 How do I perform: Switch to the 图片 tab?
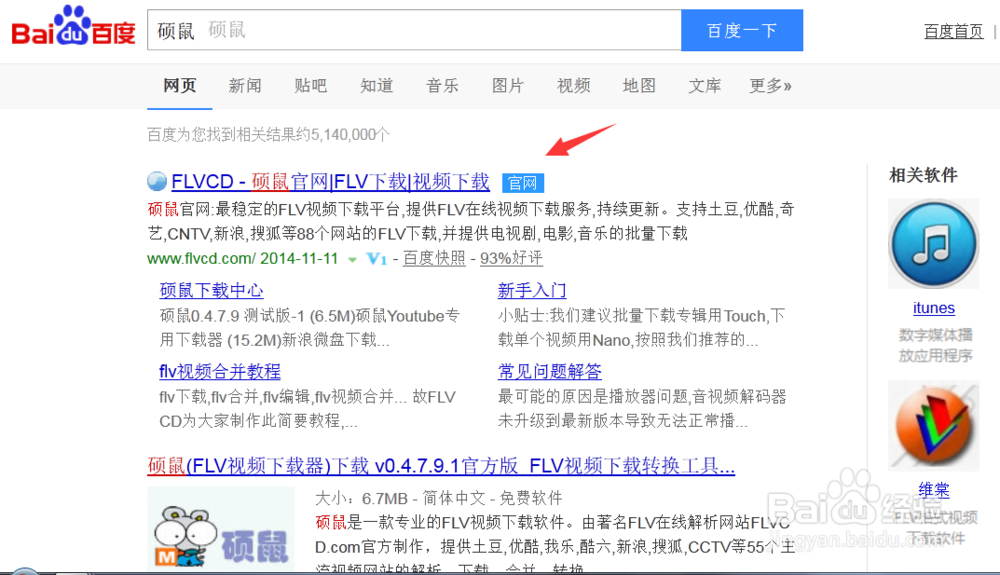pyautogui.click(x=508, y=85)
